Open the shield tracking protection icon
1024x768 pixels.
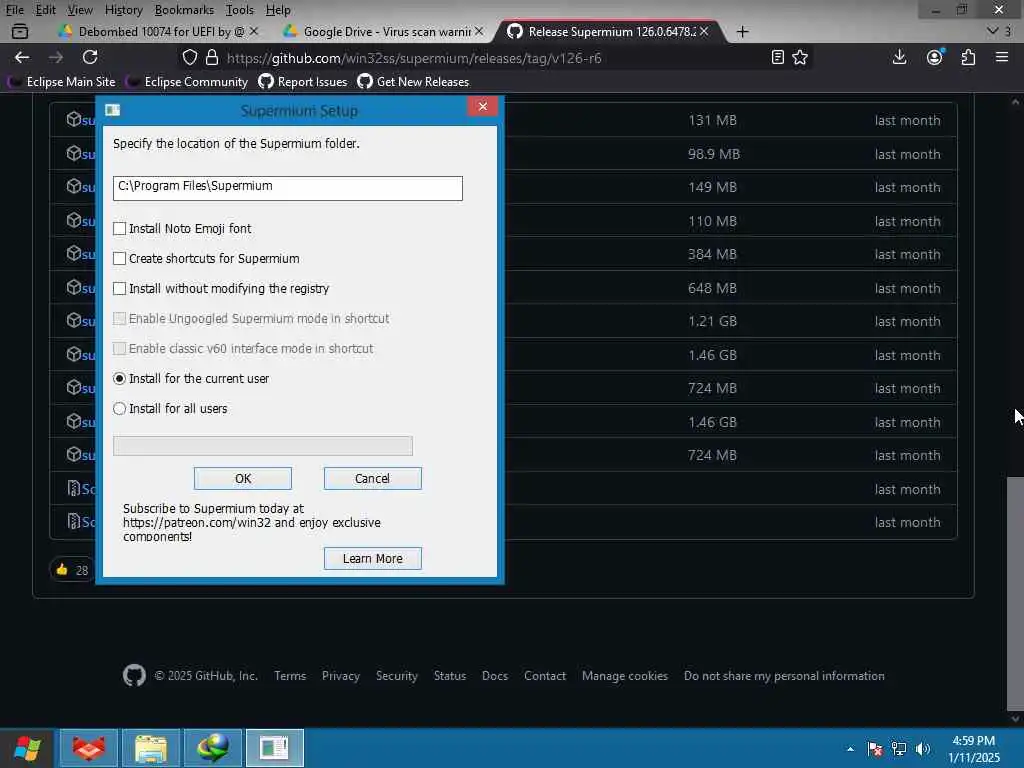pos(189,57)
